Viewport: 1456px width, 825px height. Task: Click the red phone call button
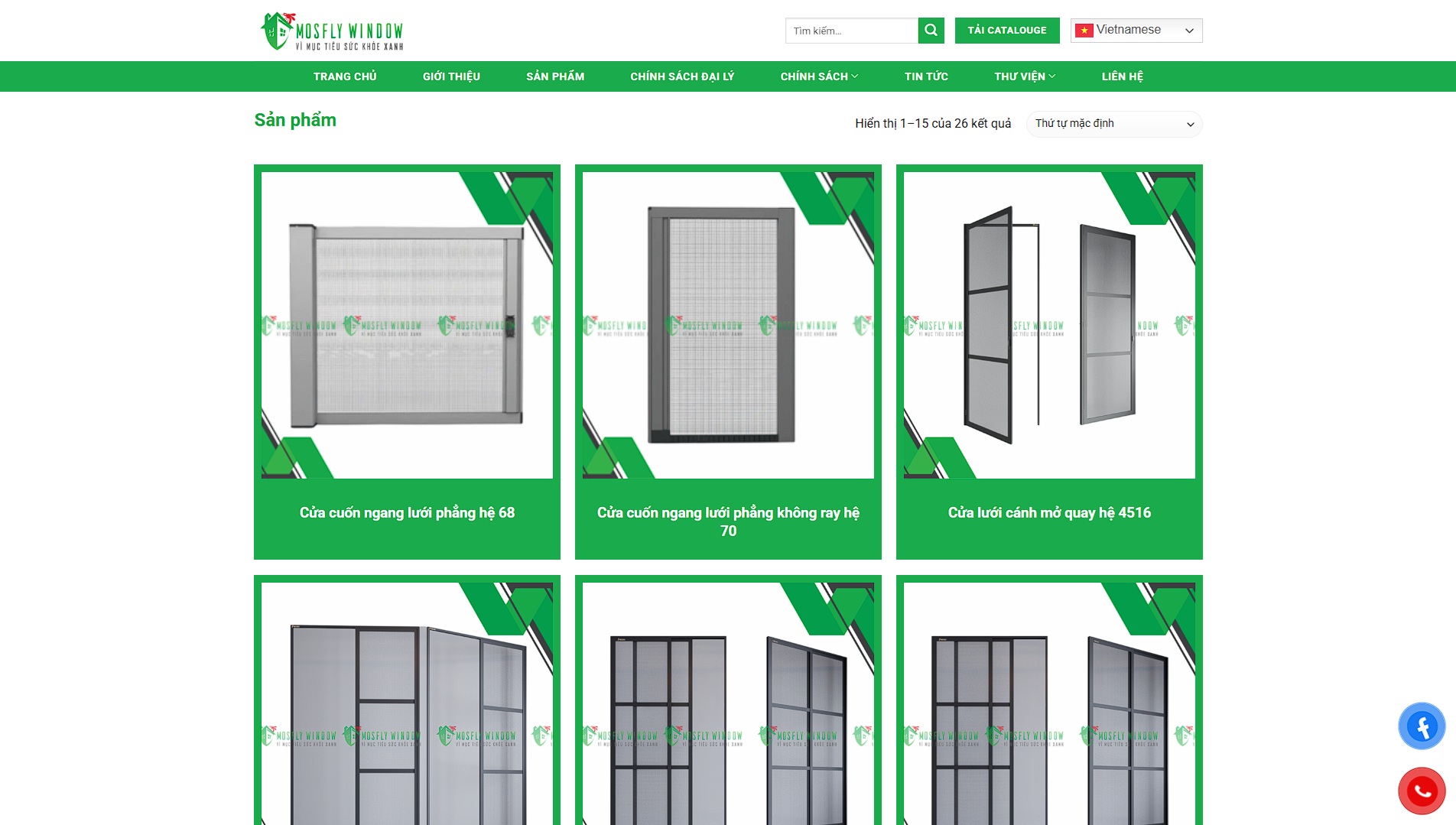(x=1422, y=791)
